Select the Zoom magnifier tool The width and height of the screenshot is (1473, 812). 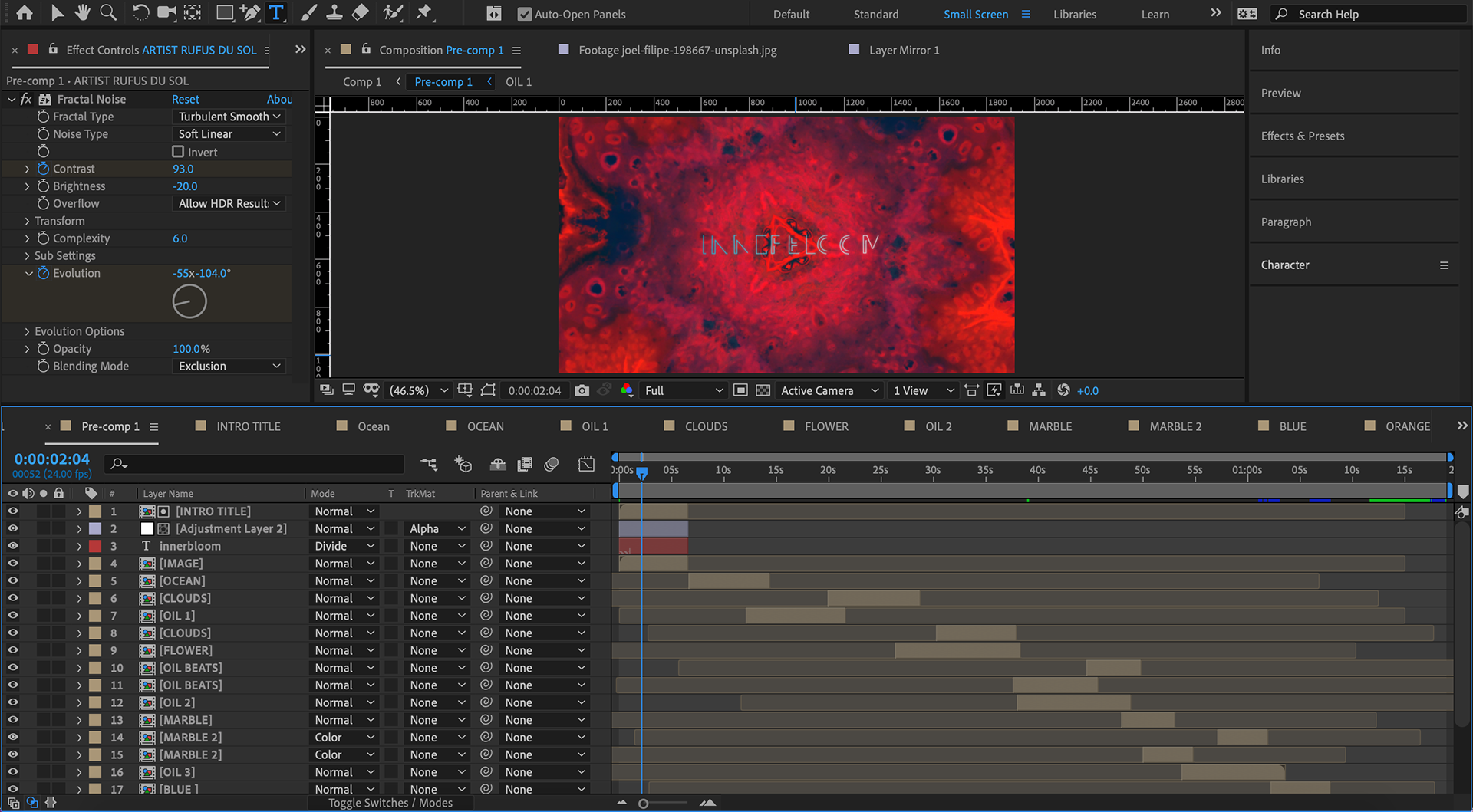click(108, 13)
